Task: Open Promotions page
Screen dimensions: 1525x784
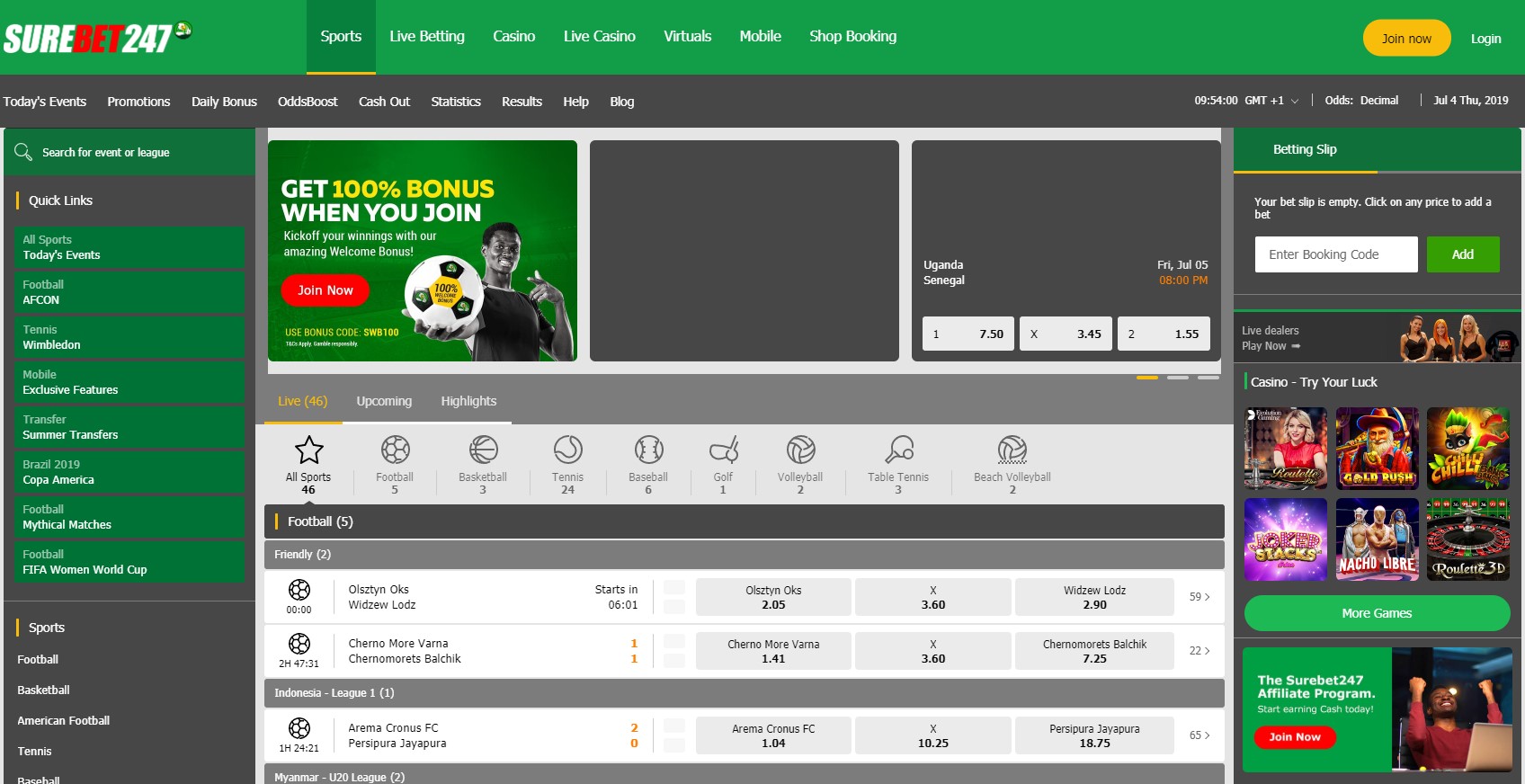Action: (x=138, y=102)
